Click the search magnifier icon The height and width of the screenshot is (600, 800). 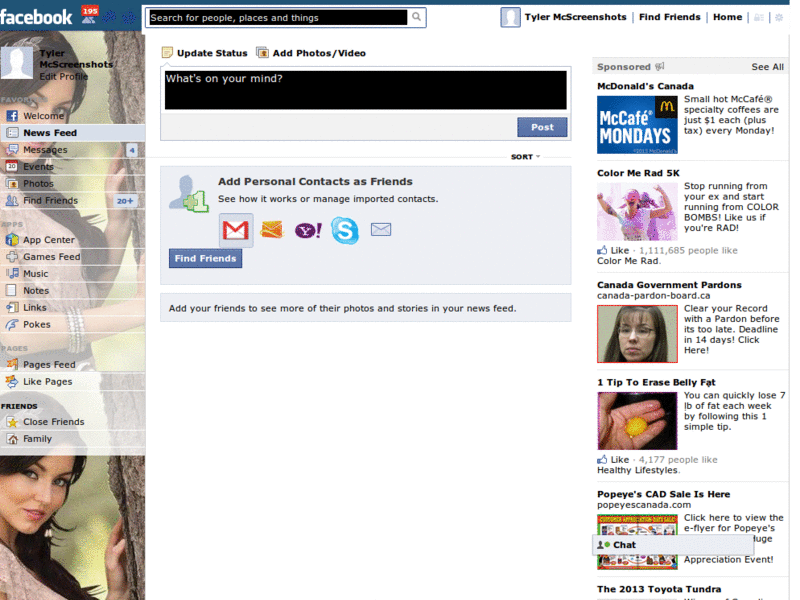coord(416,17)
